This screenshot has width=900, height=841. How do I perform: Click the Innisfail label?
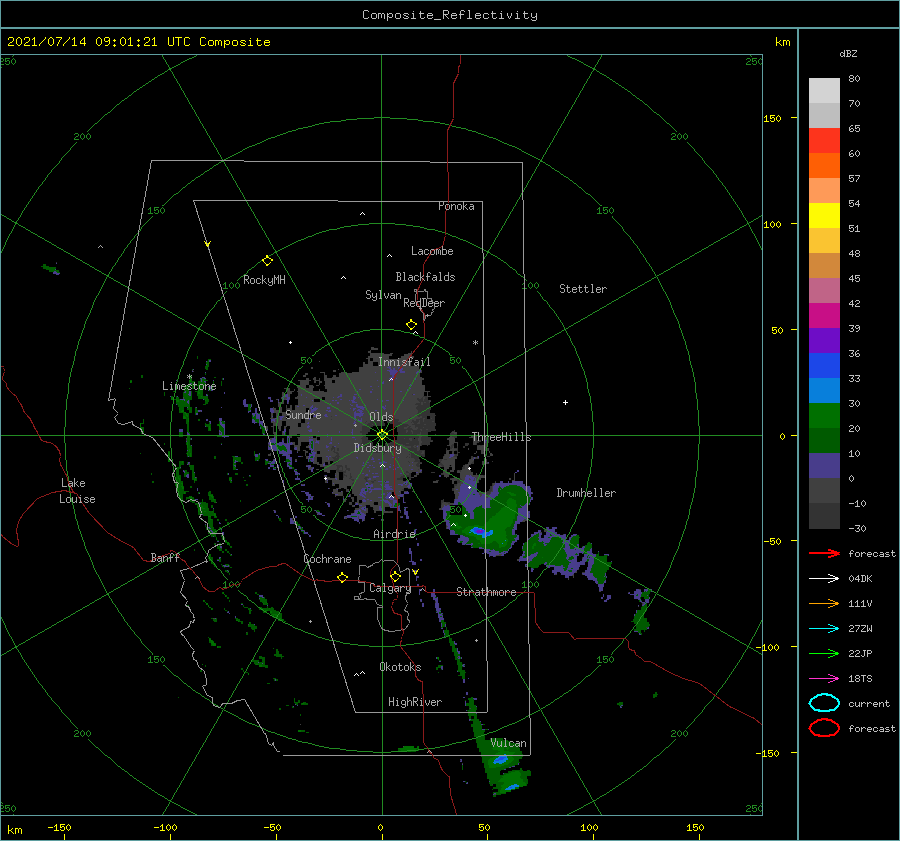tap(404, 362)
